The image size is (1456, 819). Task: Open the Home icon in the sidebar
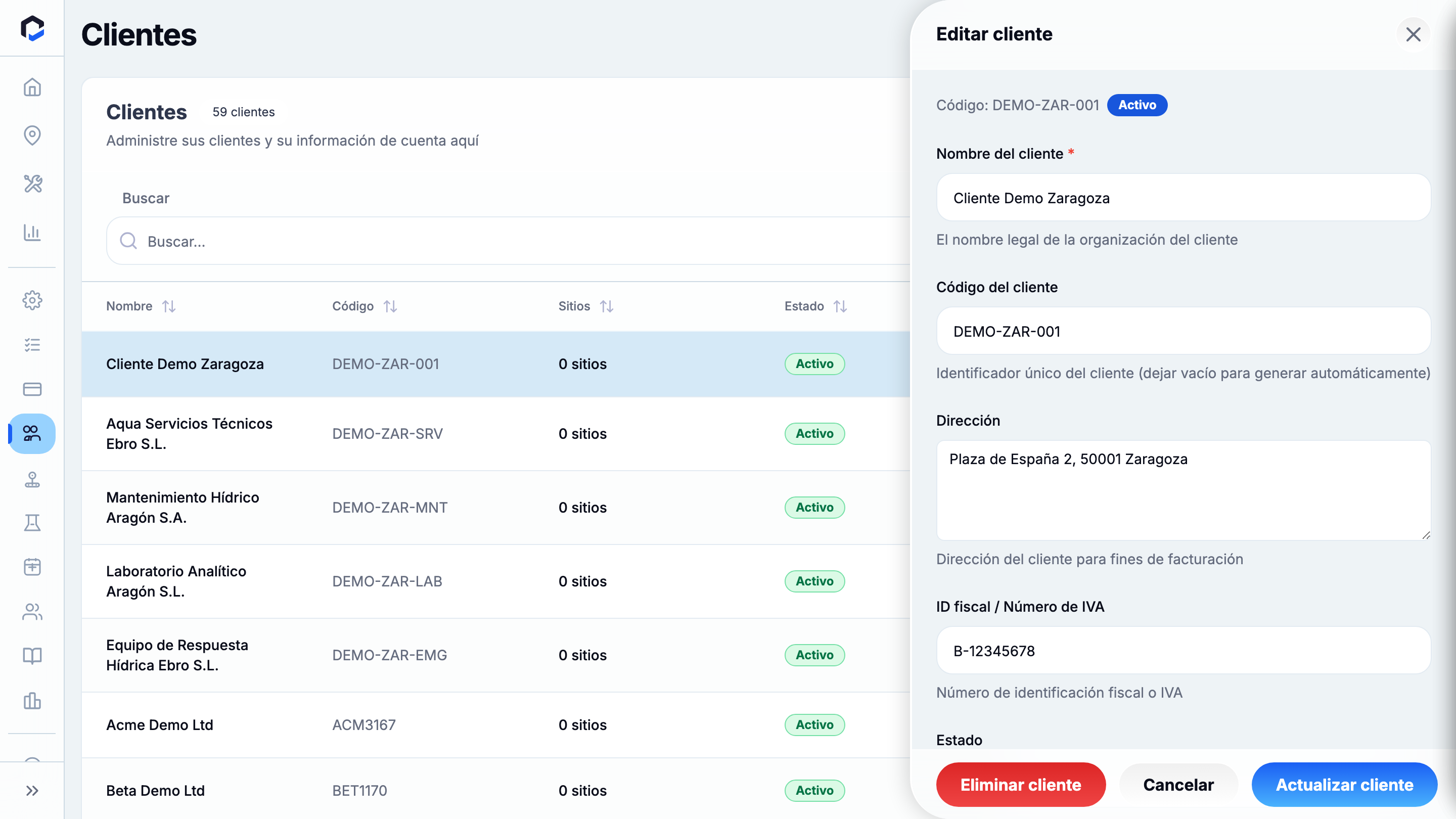32,87
